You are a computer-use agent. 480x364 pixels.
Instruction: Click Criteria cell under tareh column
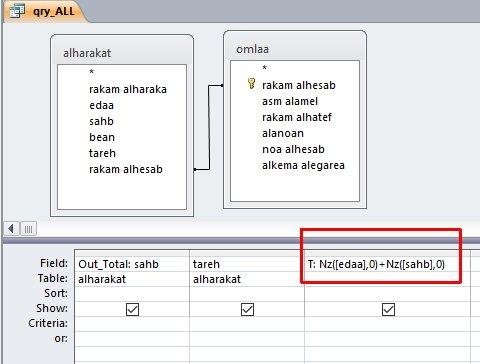247,324
